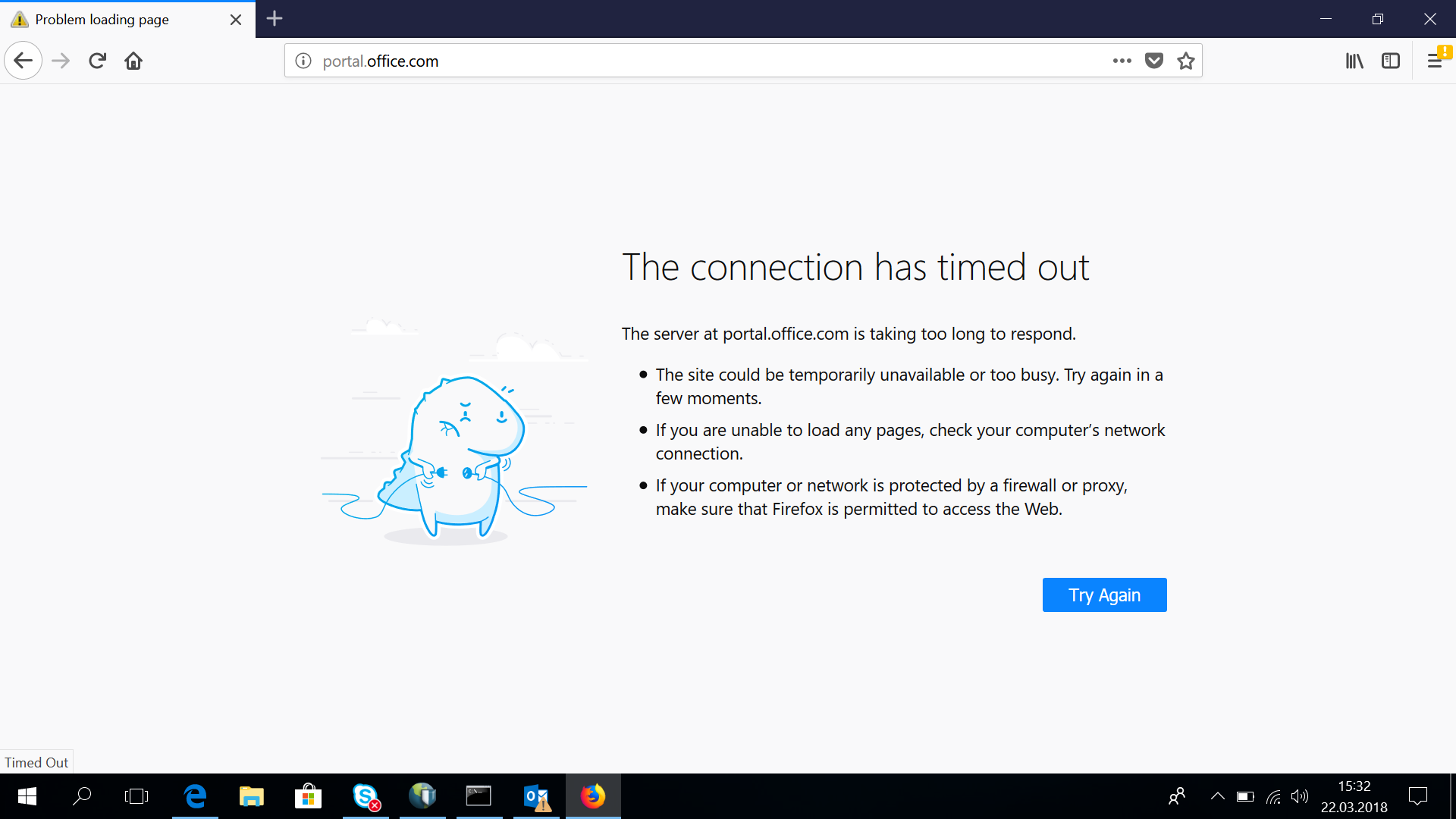Open File Explorer from taskbar
1456x819 pixels.
click(x=251, y=796)
